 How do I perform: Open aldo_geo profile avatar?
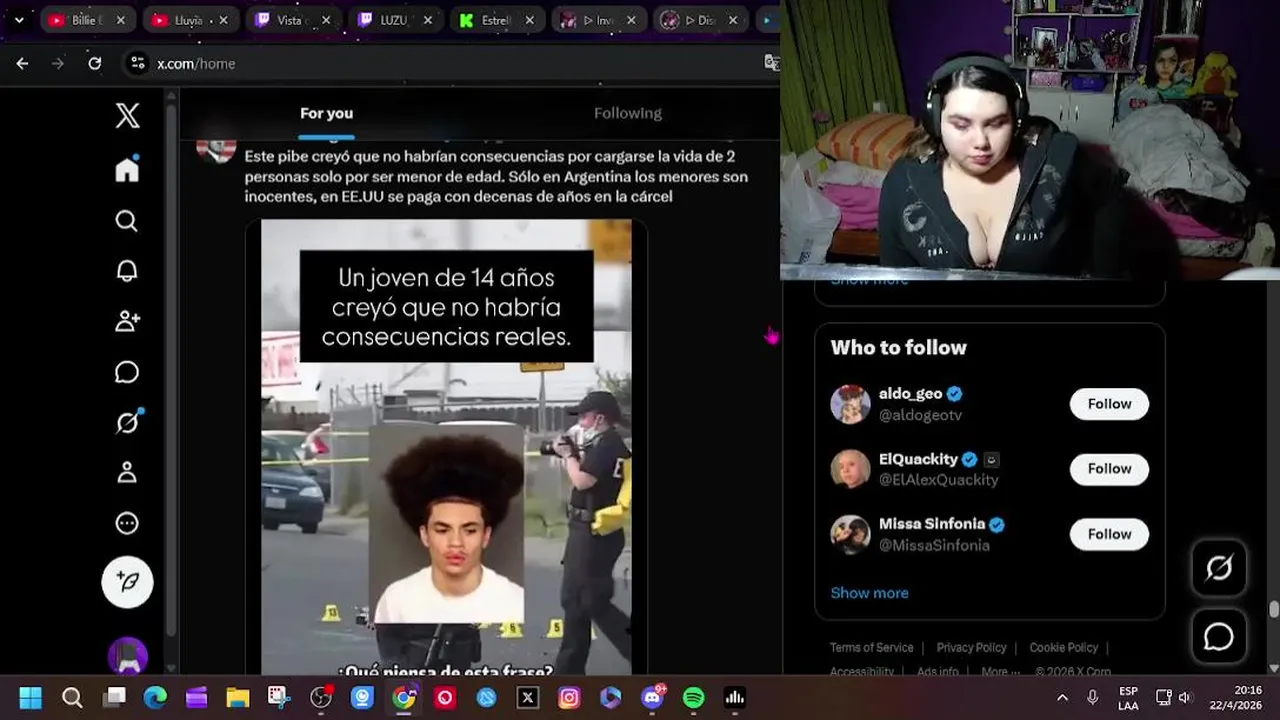[850, 404]
